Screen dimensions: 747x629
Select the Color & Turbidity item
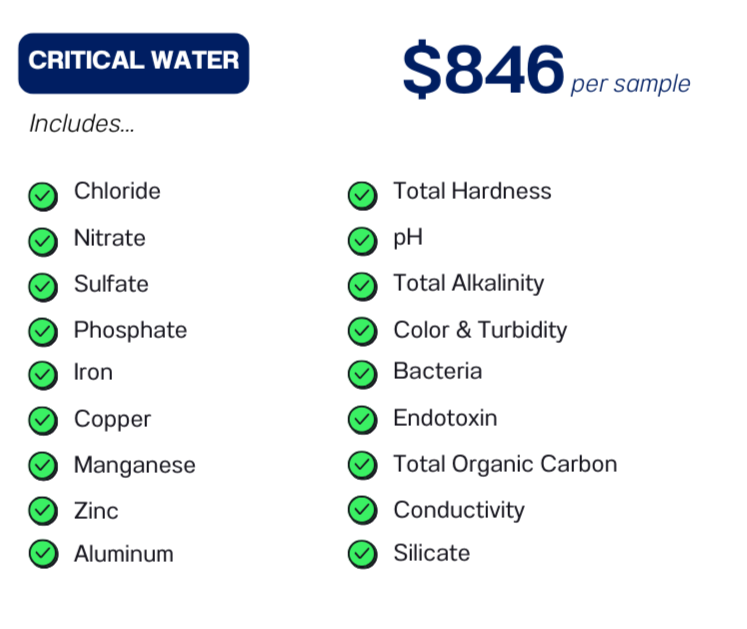point(480,330)
